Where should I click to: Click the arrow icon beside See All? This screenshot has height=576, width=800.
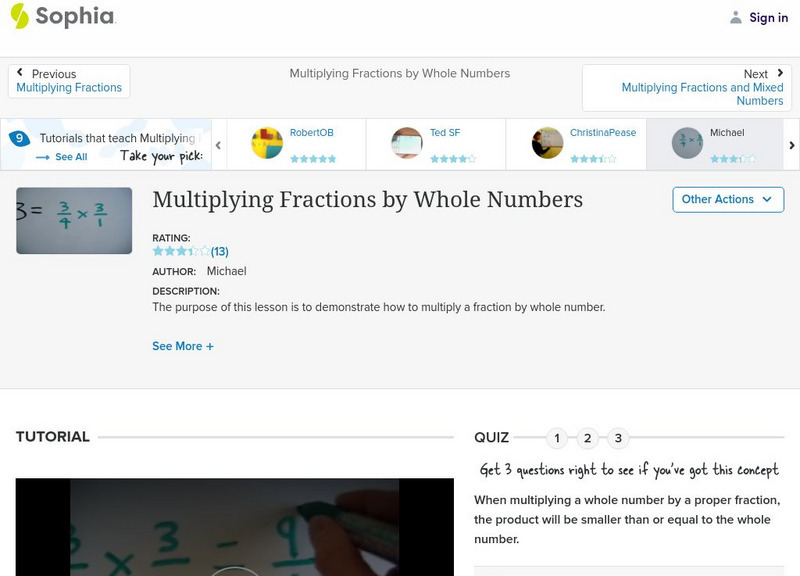[x=41, y=157]
